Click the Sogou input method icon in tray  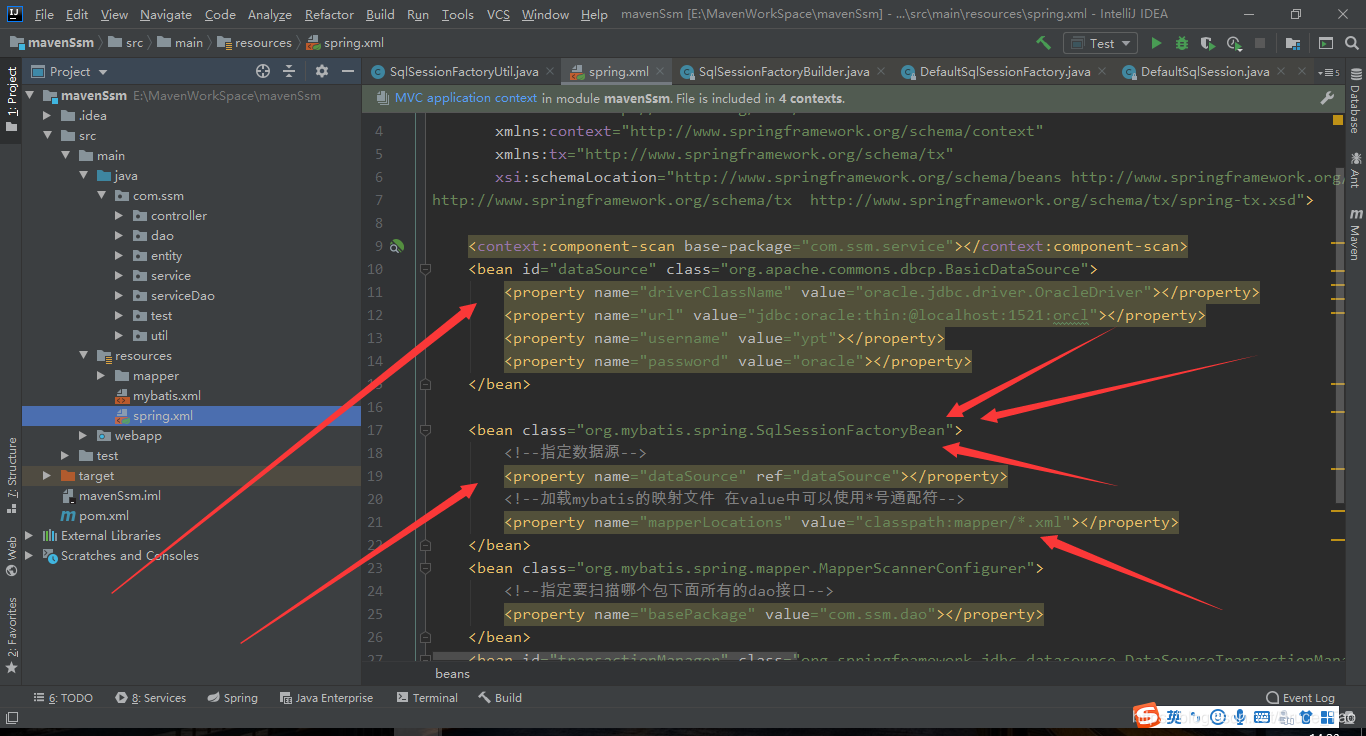pos(1146,716)
